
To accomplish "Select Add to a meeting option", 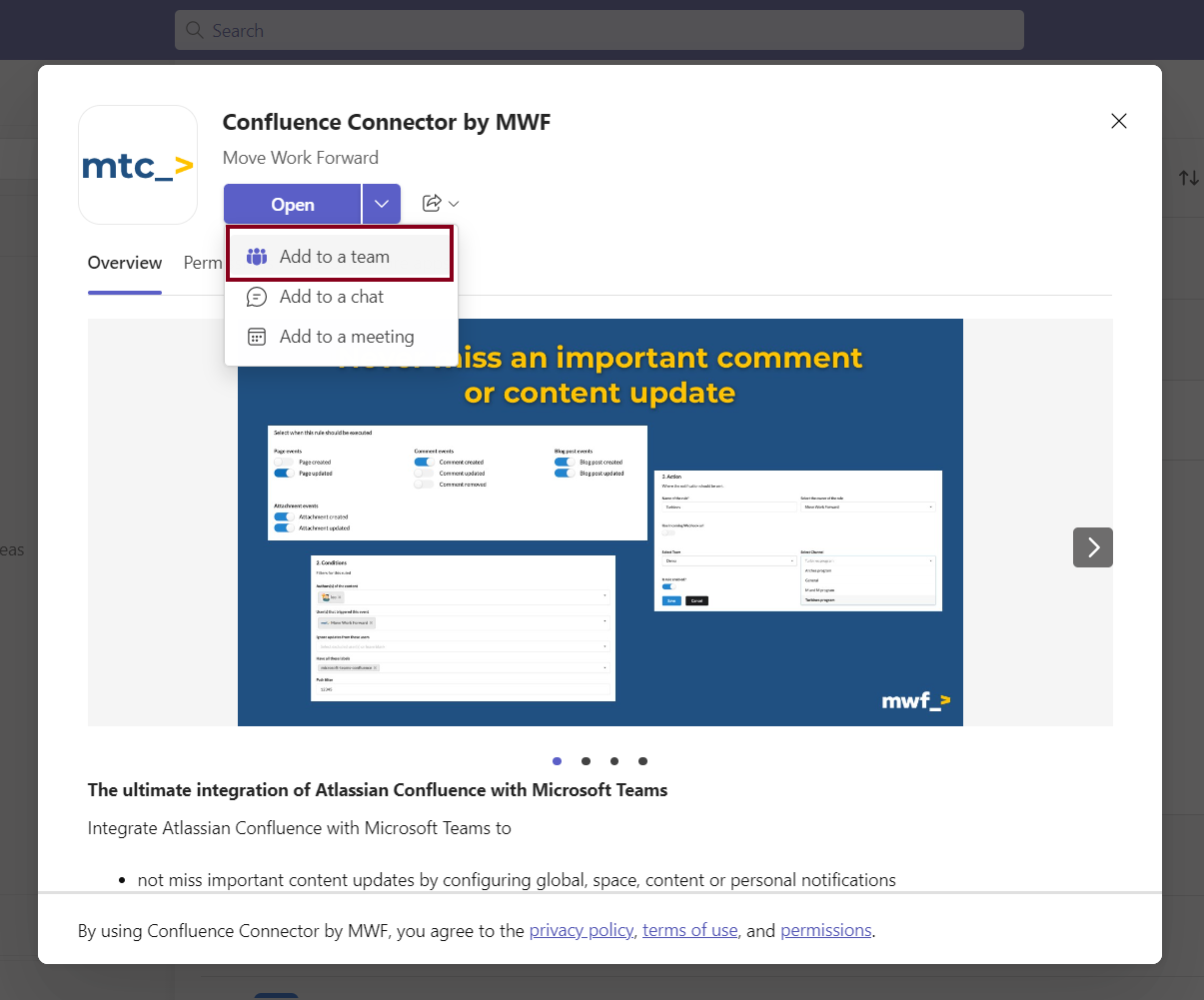I will pyautogui.click(x=348, y=337).
